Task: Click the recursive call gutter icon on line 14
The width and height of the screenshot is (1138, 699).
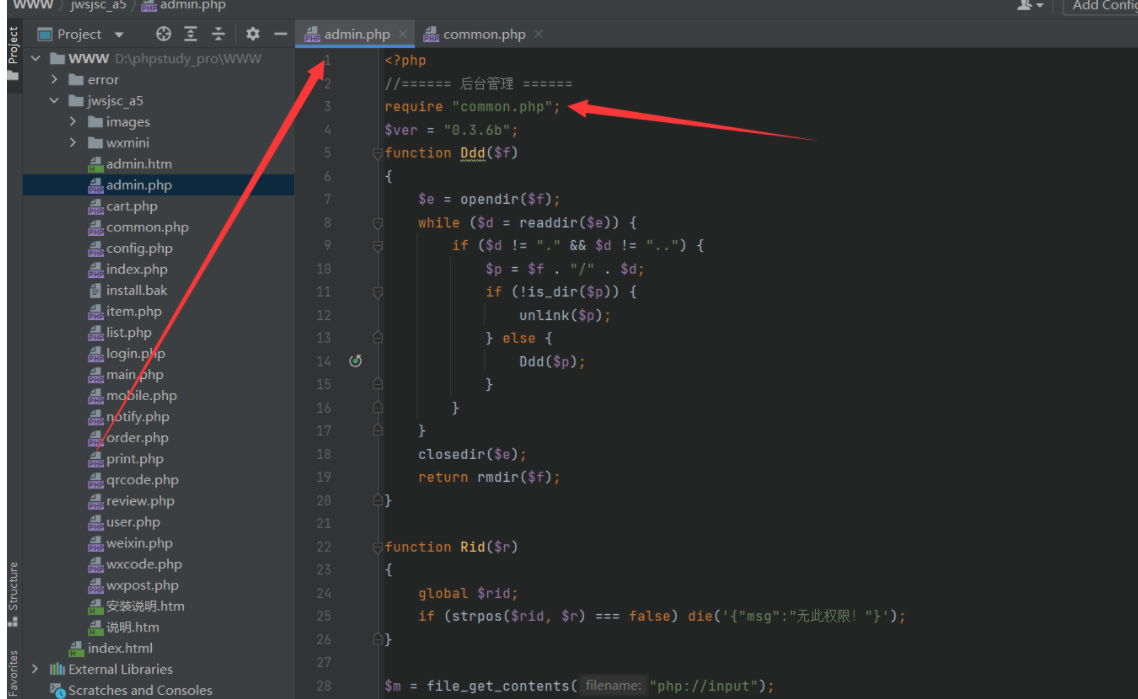Action: tap(355, 361)
